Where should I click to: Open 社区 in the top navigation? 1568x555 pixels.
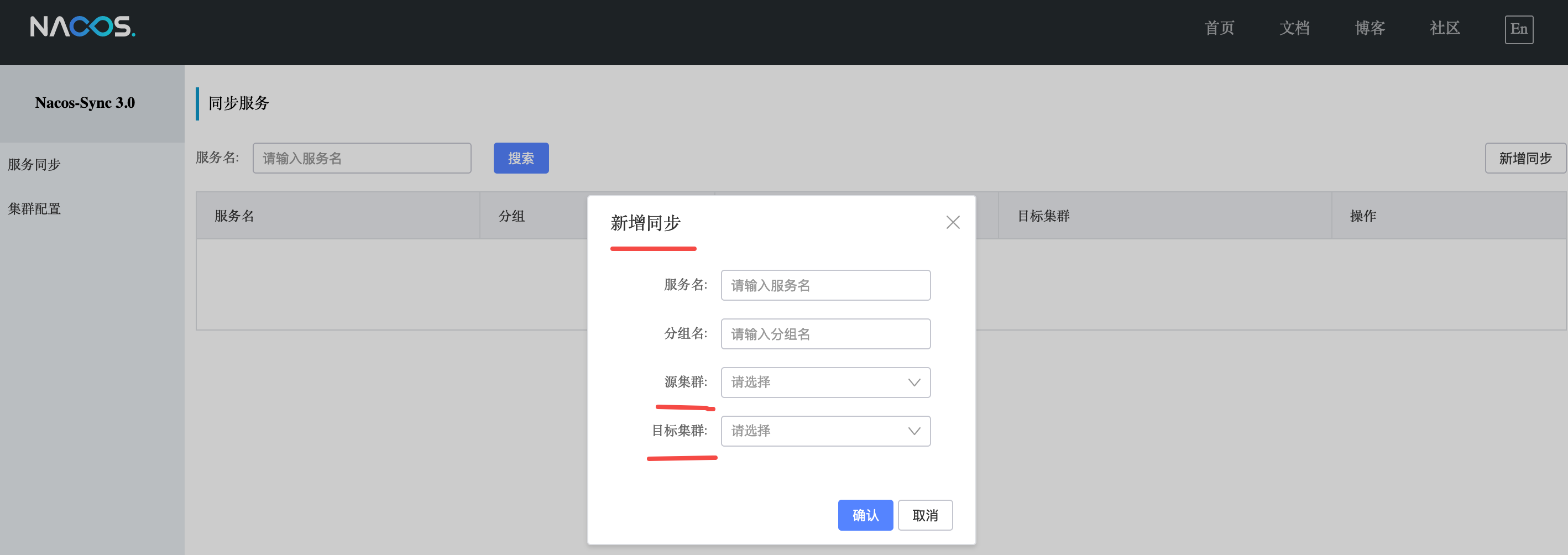pos(1445,28)
